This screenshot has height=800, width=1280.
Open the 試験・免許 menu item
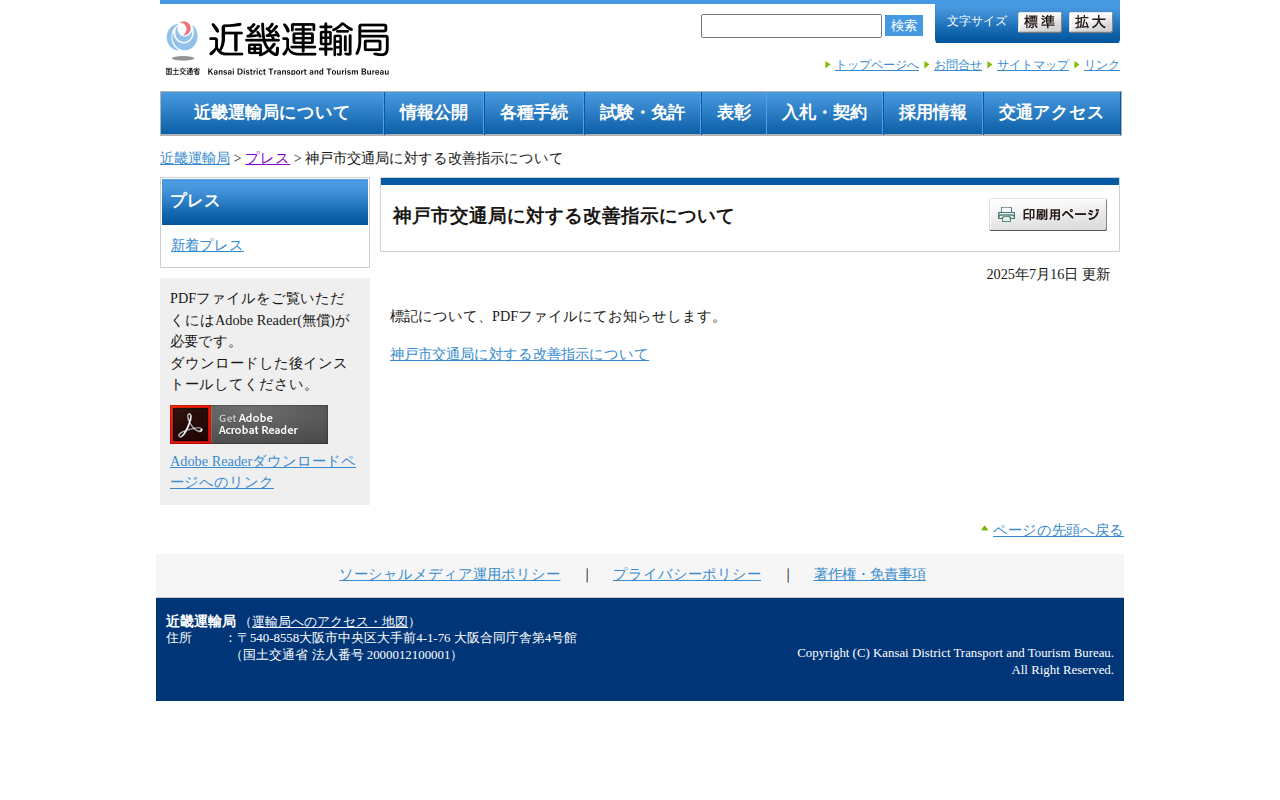(643, 113)
